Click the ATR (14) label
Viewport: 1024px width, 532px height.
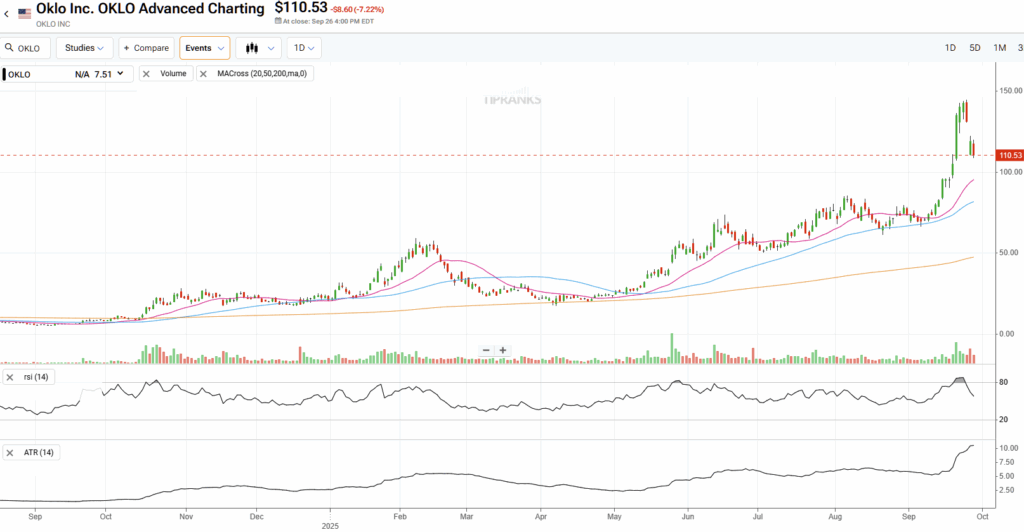[x=39, y=452]
